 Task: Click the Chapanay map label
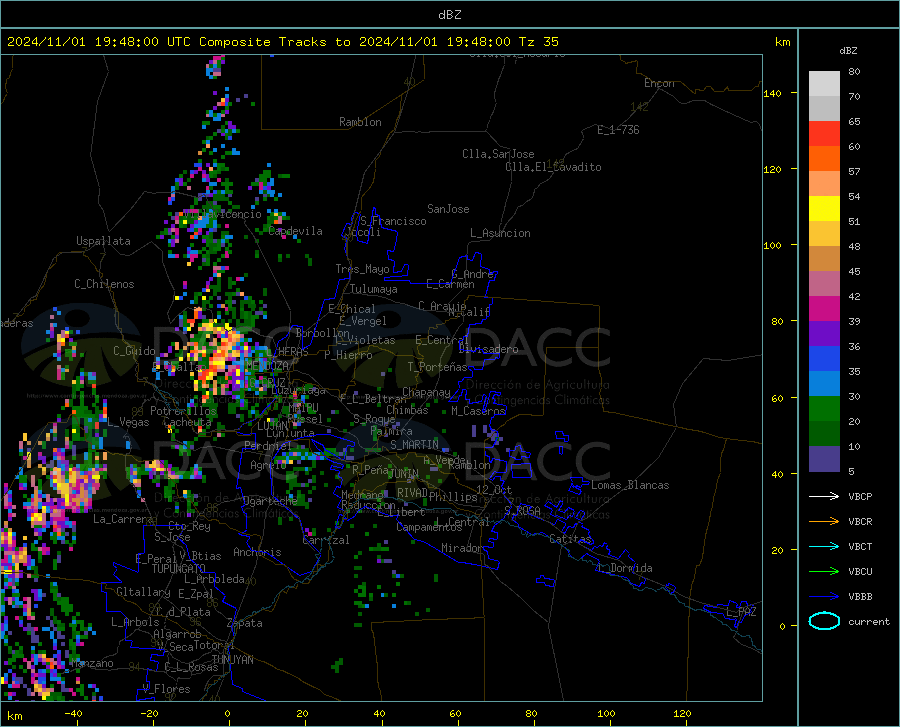(x=426, y=392)
